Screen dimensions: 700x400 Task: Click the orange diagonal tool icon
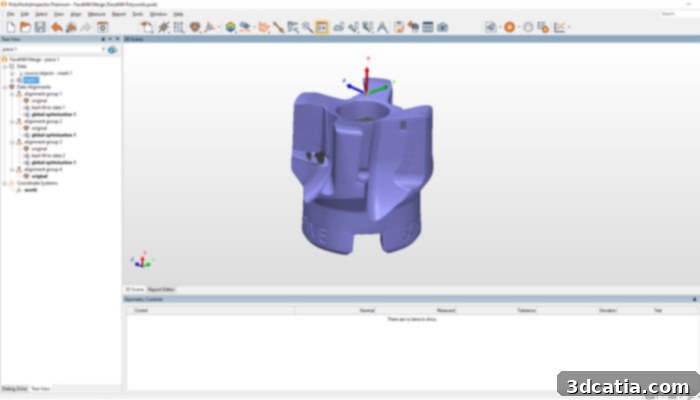pos(279,27)
